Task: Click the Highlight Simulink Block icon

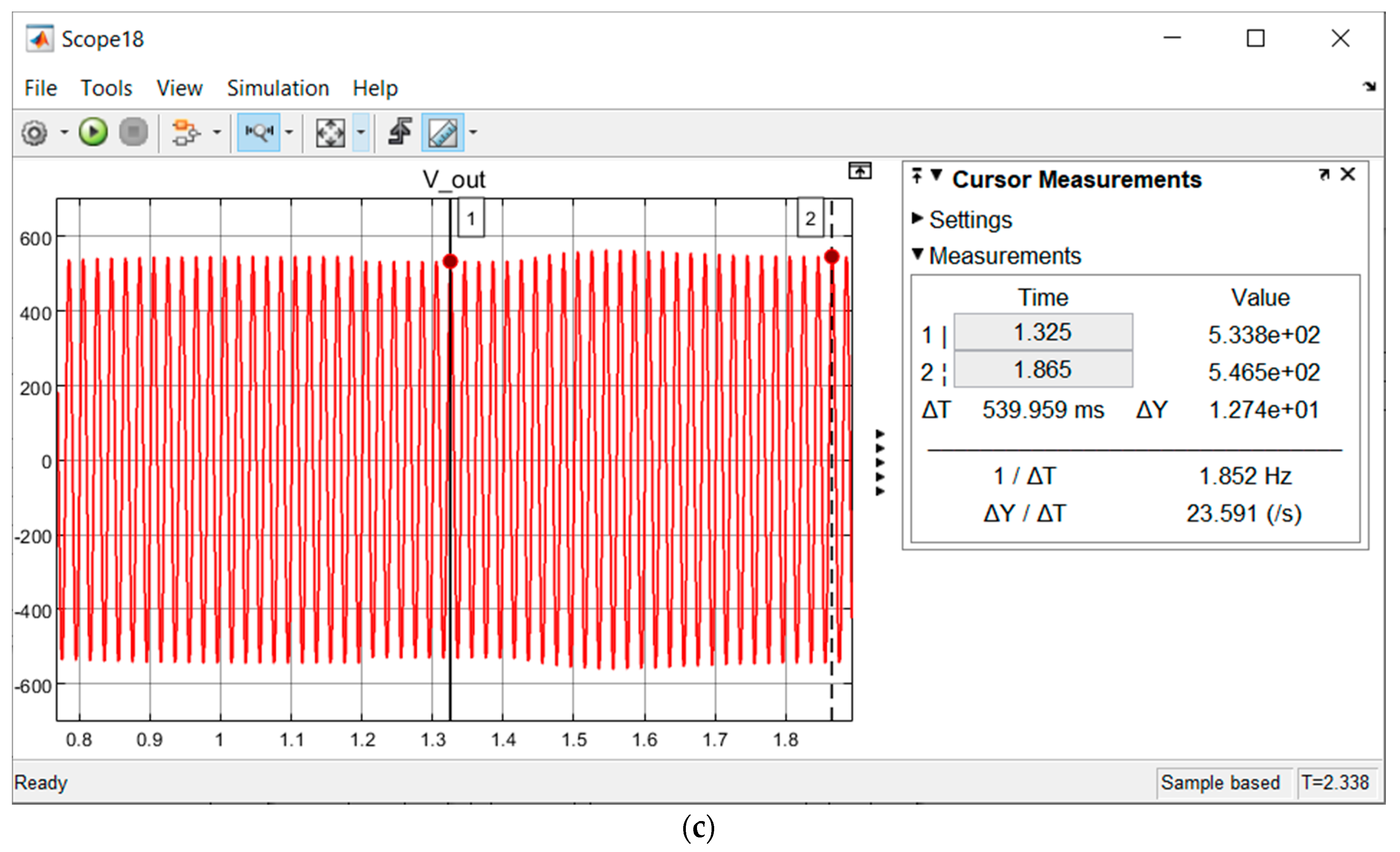Action: (x=186, y=132)
